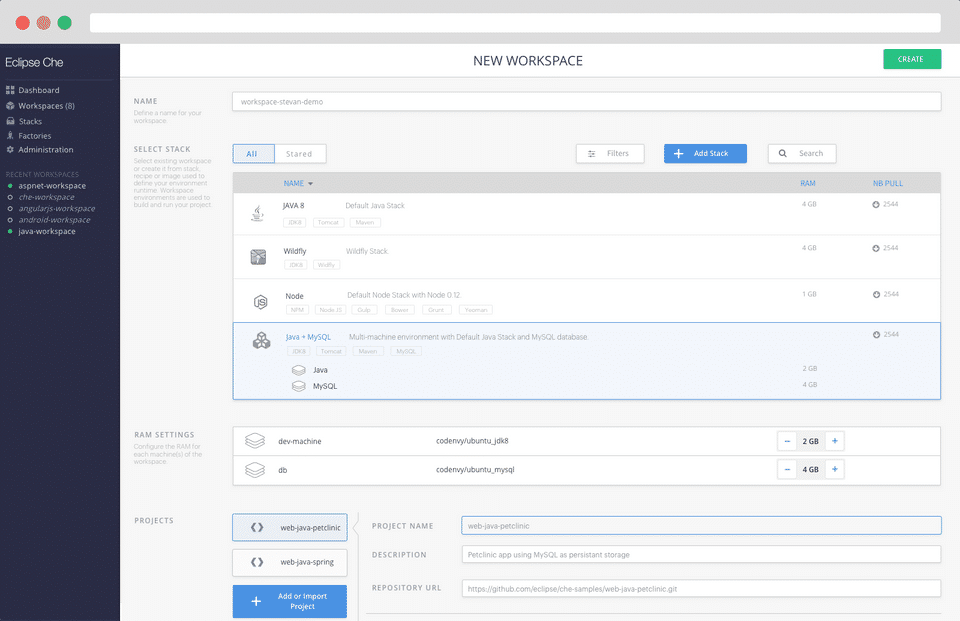Open Factories in the sidebar
Screen dimensions: 960x621
tap(34, 135)
